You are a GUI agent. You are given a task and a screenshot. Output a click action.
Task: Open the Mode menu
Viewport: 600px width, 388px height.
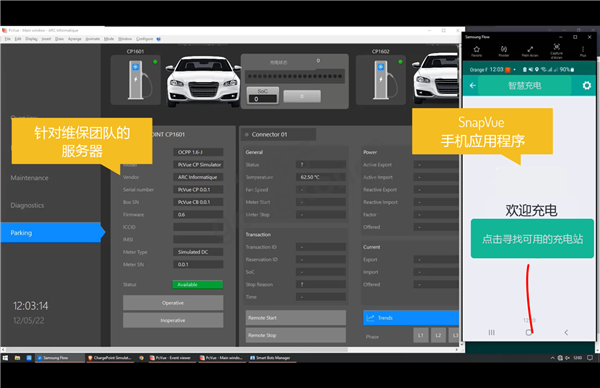[x=109, y=39]
